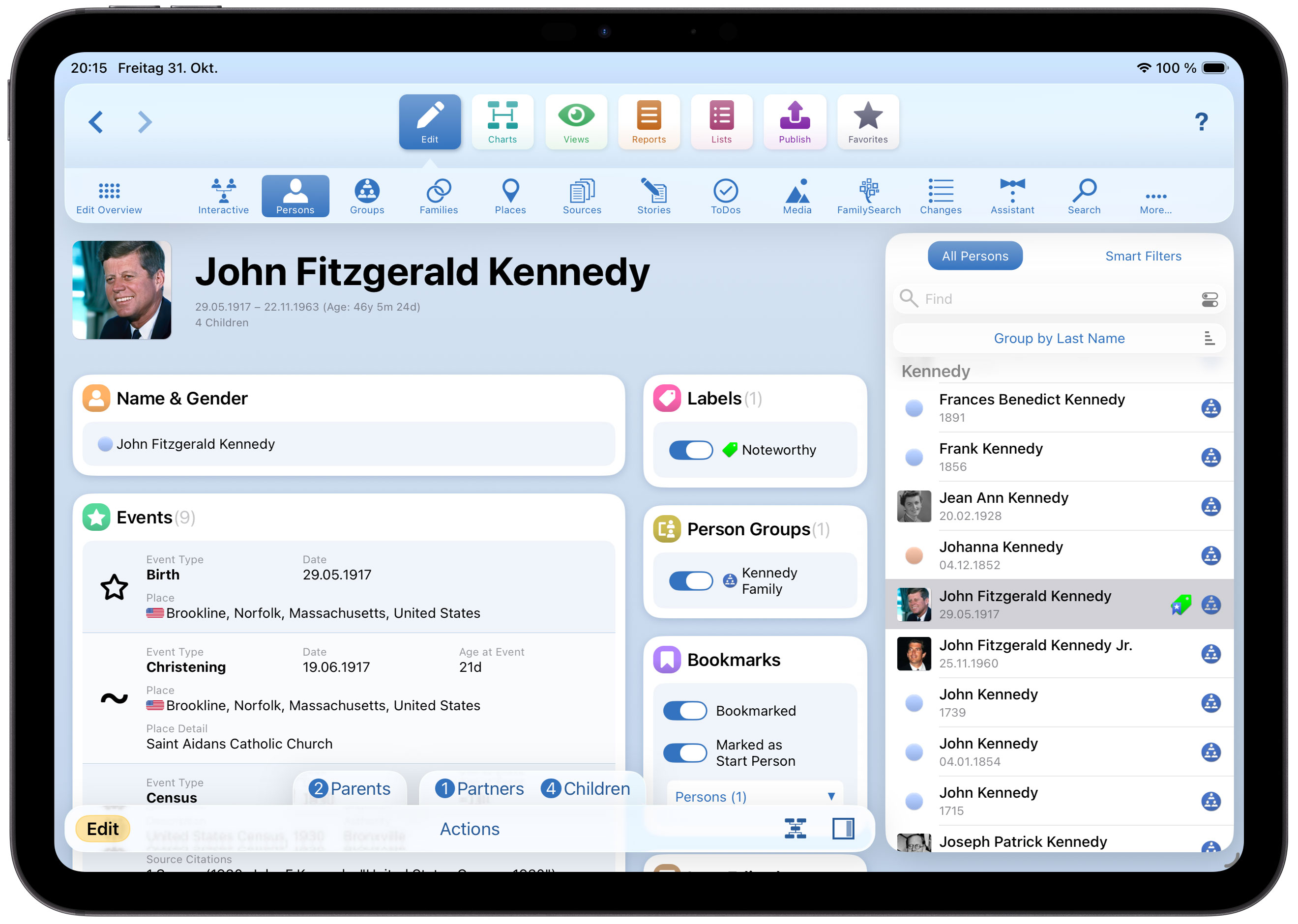Click the help question mark icon
This screenshot has width=1298, height=924.
coord(1201,122)
